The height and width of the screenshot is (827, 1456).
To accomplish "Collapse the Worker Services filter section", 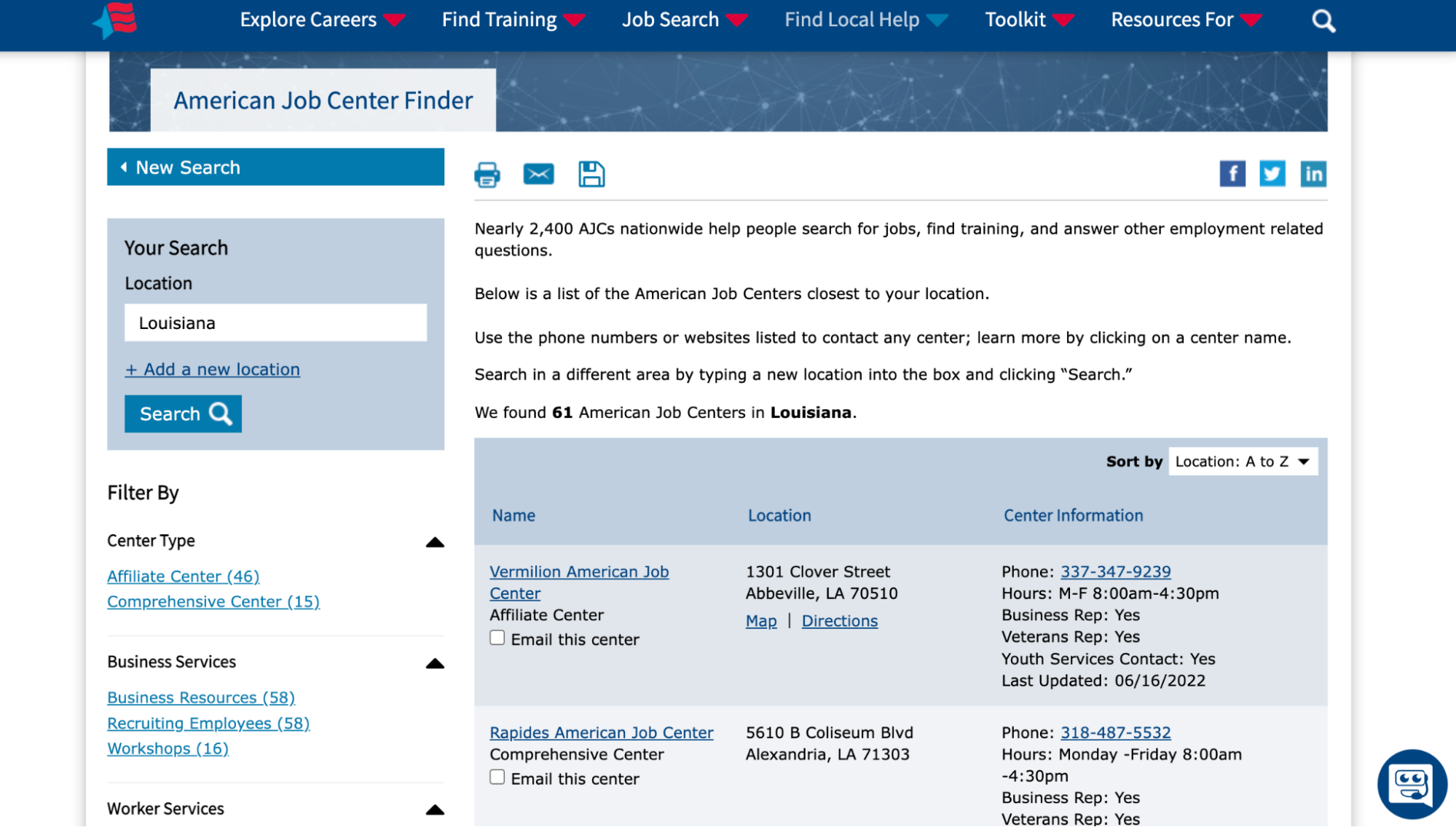I will [x=435, y=810].
